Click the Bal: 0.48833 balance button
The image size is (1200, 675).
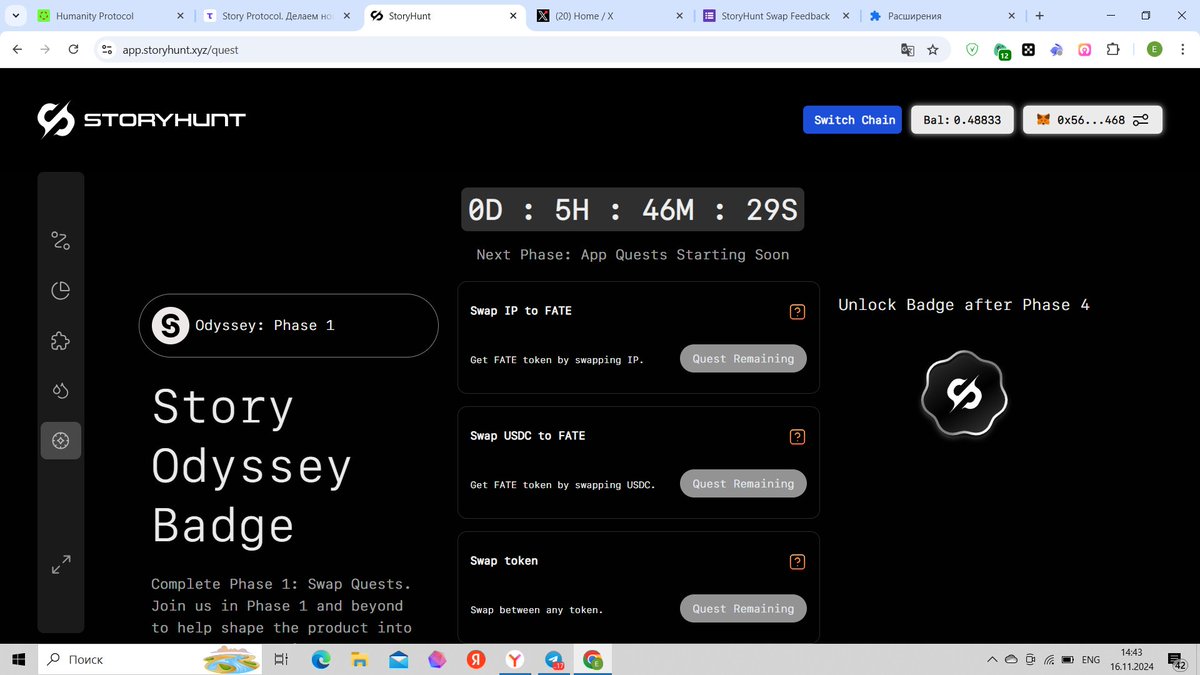[962, 120]
